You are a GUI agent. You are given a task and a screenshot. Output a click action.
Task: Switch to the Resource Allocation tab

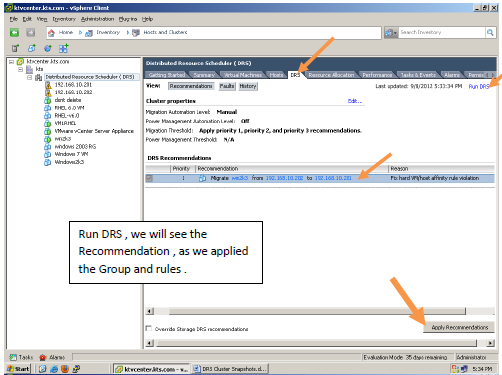[331, 75]
